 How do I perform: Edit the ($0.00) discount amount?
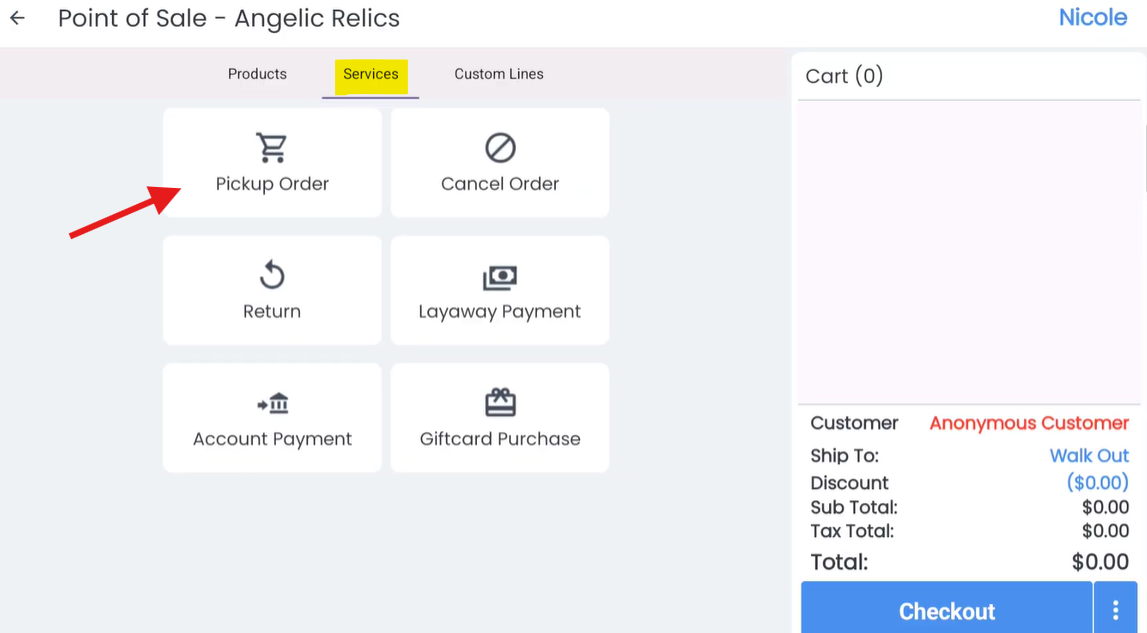(x=1097, y=482)
